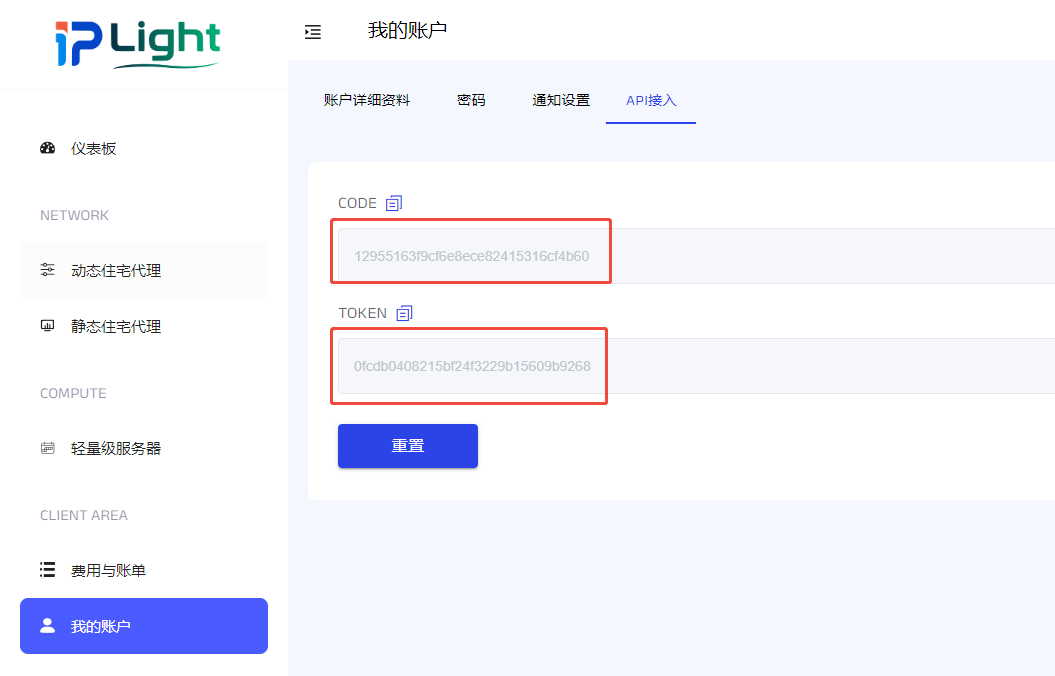Switch to the 通知设置 tab
The height and width of the screenshot is (676, 1055).
pyautogui.click(x=561, y=100)
